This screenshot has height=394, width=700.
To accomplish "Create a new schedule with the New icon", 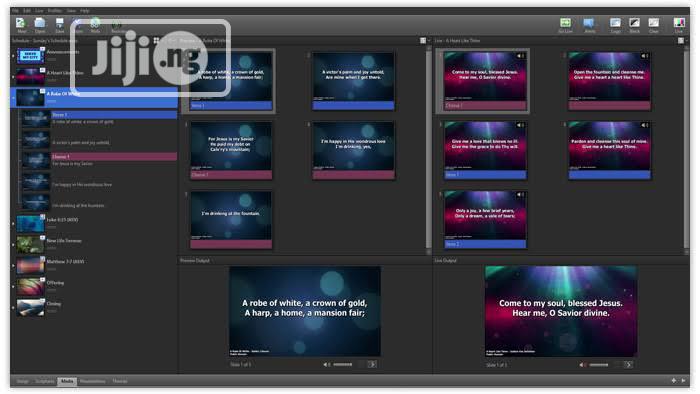I will coord(21,25).
